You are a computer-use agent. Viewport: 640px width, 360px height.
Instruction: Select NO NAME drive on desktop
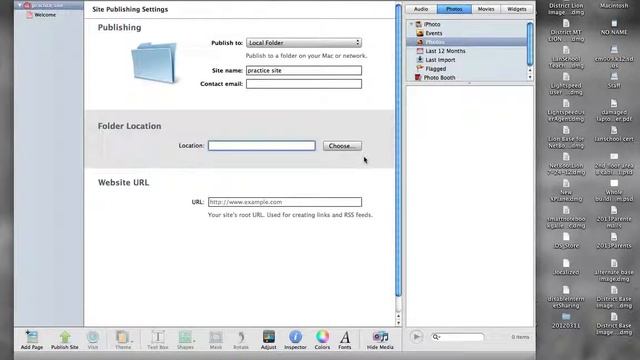614,27
